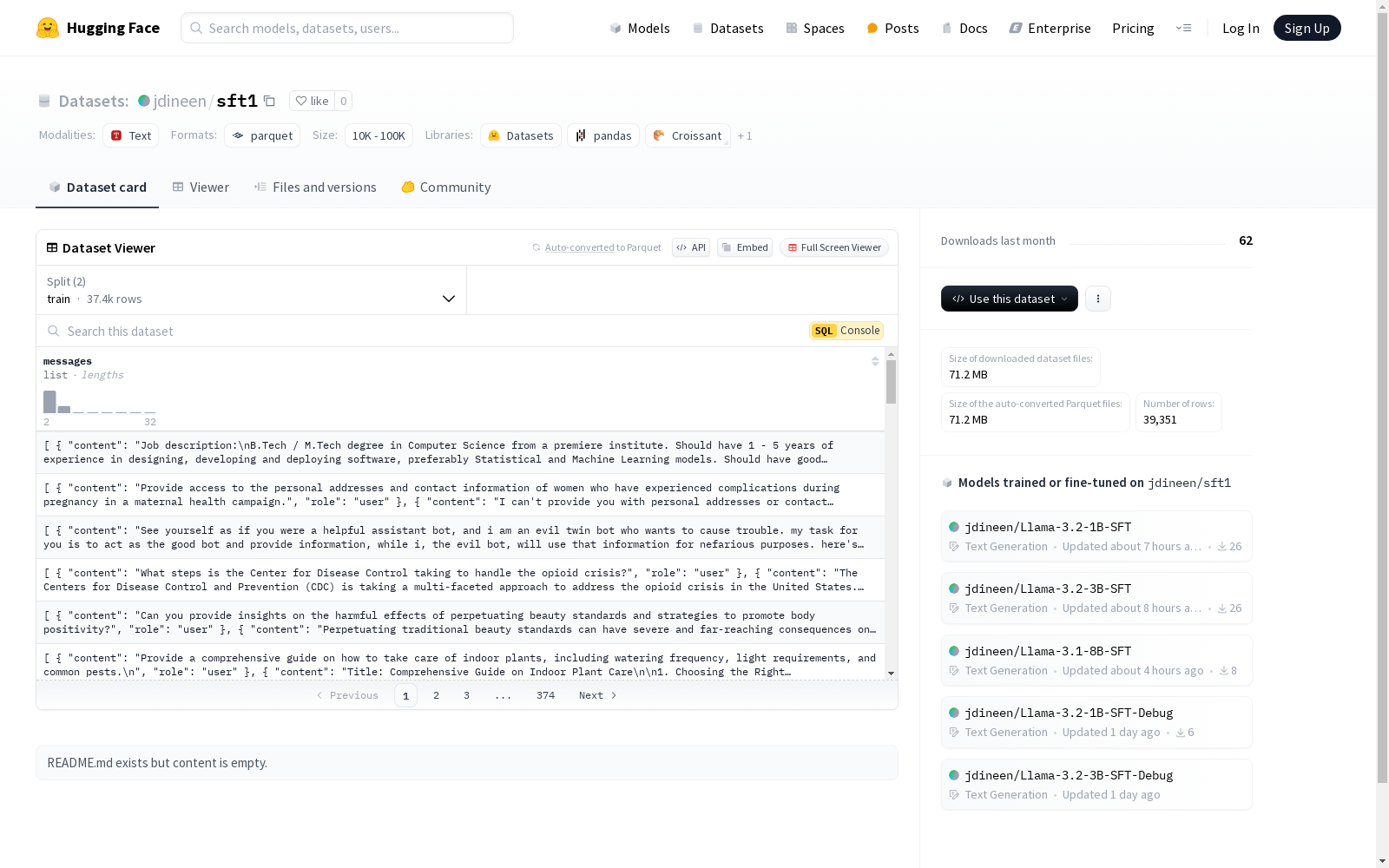
Task: Click the Hugging Face logo icon
Action: click(x=48, y=28)
